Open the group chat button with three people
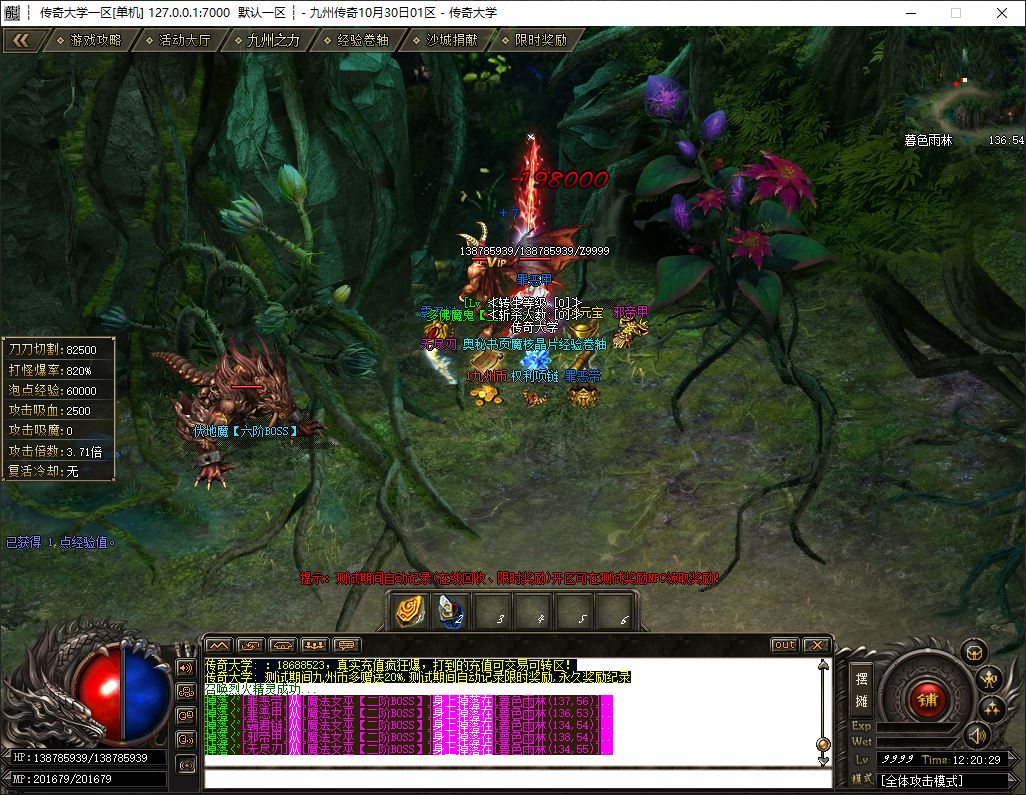 [315, 646]
